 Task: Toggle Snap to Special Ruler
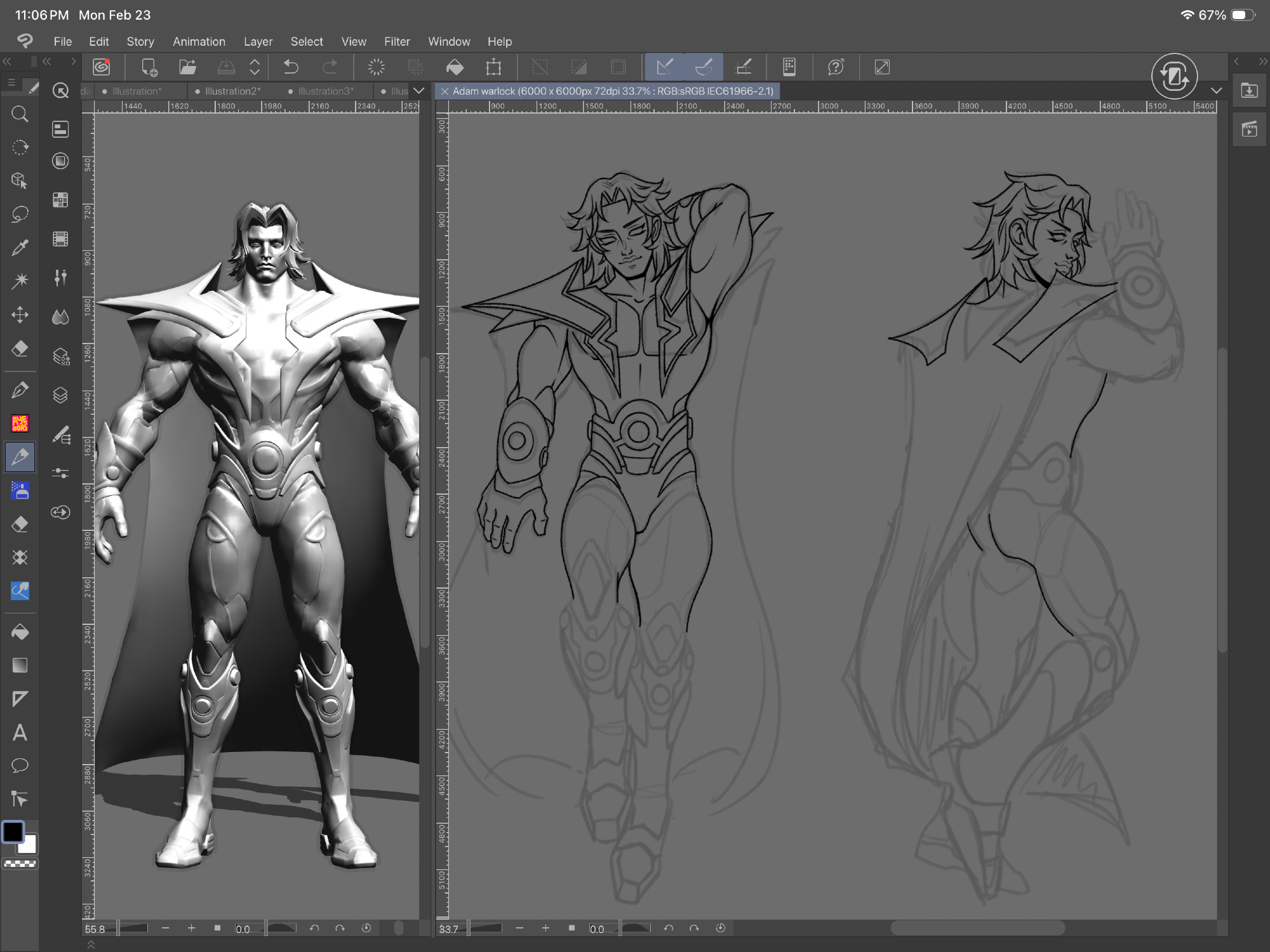pyautogui.click(x=704, y=67)
